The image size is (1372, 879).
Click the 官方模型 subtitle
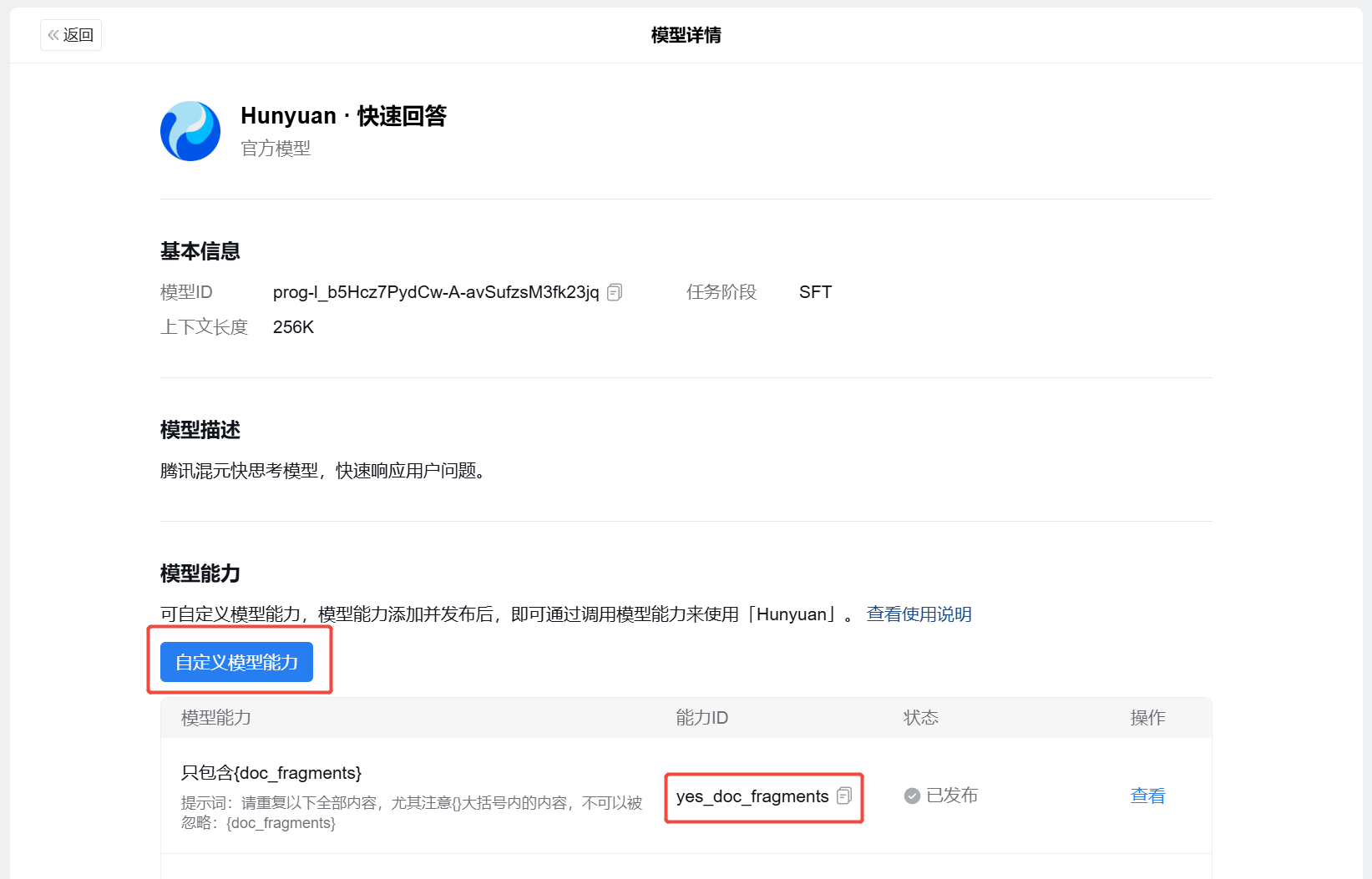276,149
